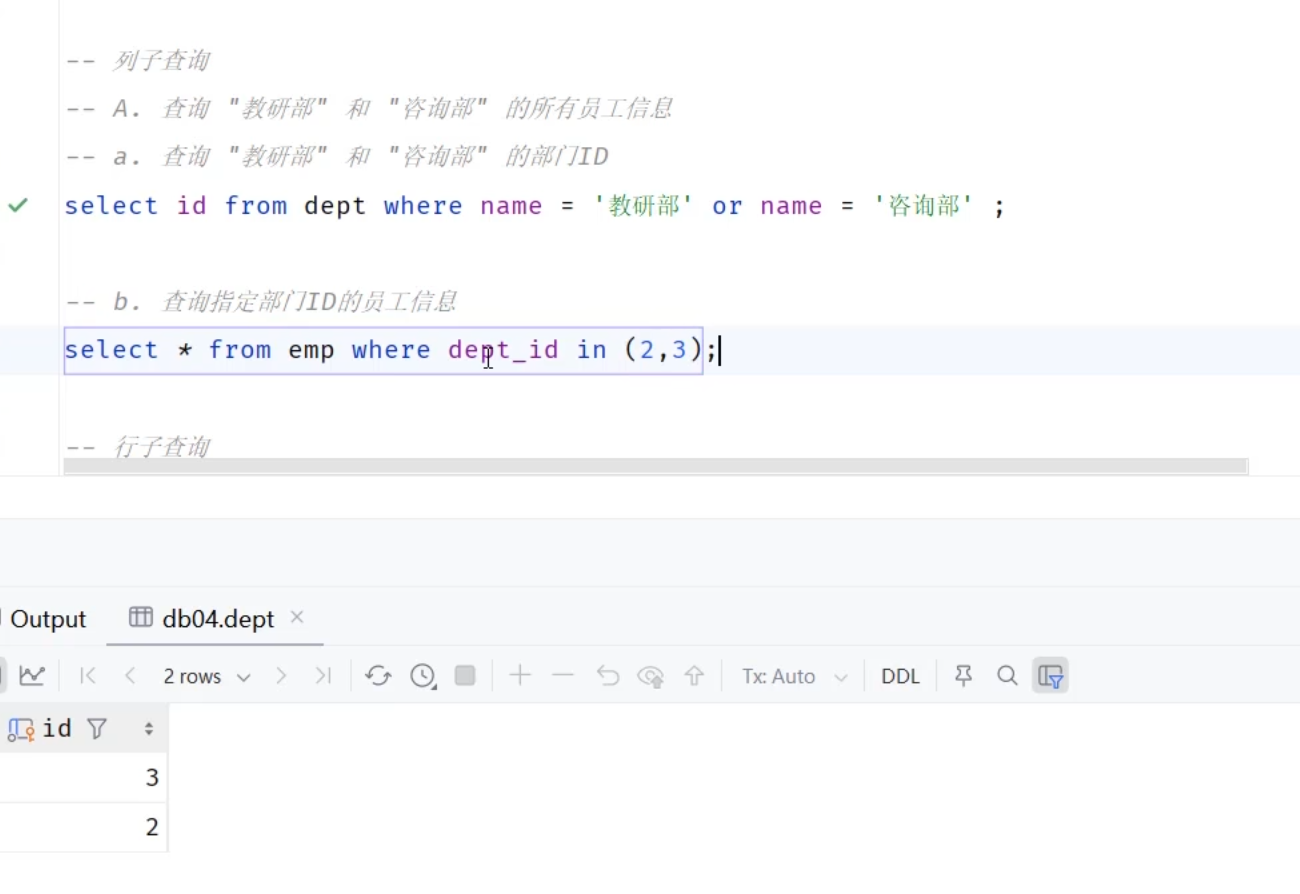Switch to the Output tab
Image resolution: width=1300 pixels, height=894 pixels.
point(47,619)
